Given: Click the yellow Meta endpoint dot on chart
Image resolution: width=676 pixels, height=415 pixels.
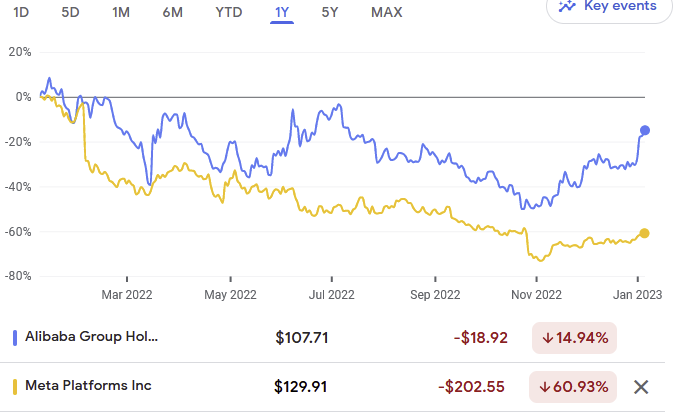Looking at the screenshot, I should pos(644,233).
